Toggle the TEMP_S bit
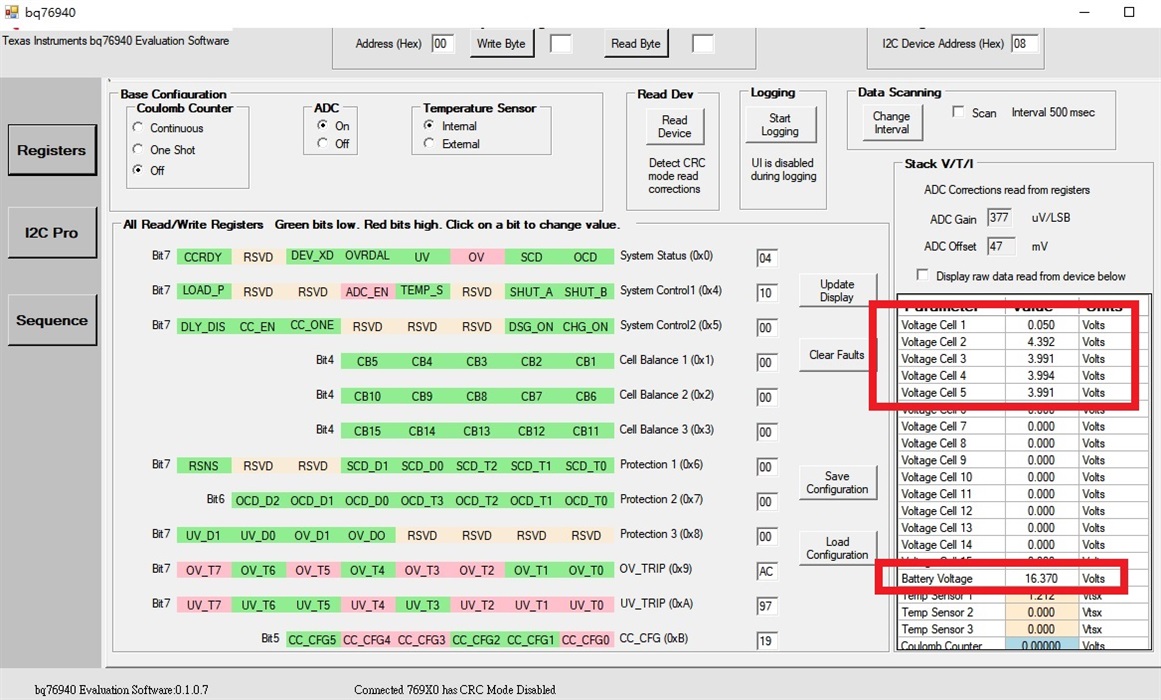This screenshot has width=1161, height=700. 422,290
